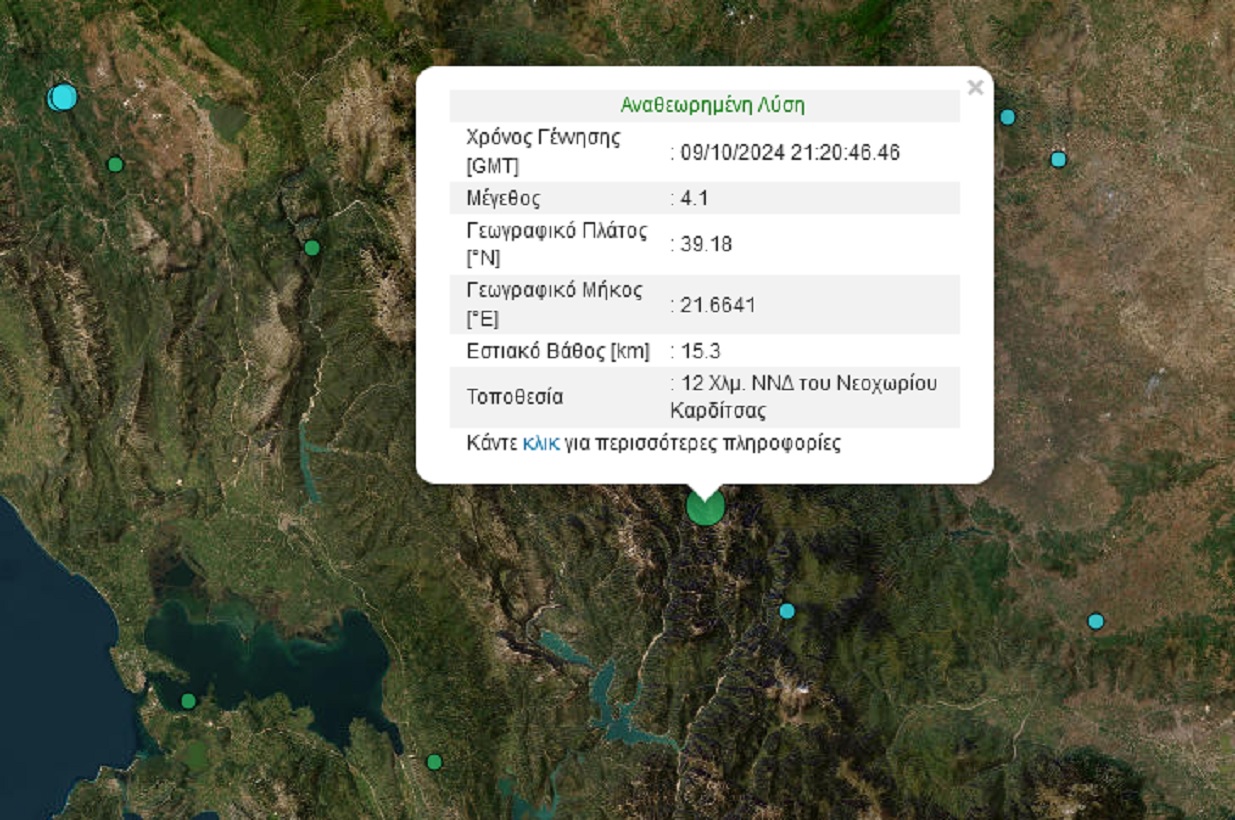This screenshot has width=1235, height=820.
Task: Select cyan marker beside popup's close button
Action: [1007, 117]
